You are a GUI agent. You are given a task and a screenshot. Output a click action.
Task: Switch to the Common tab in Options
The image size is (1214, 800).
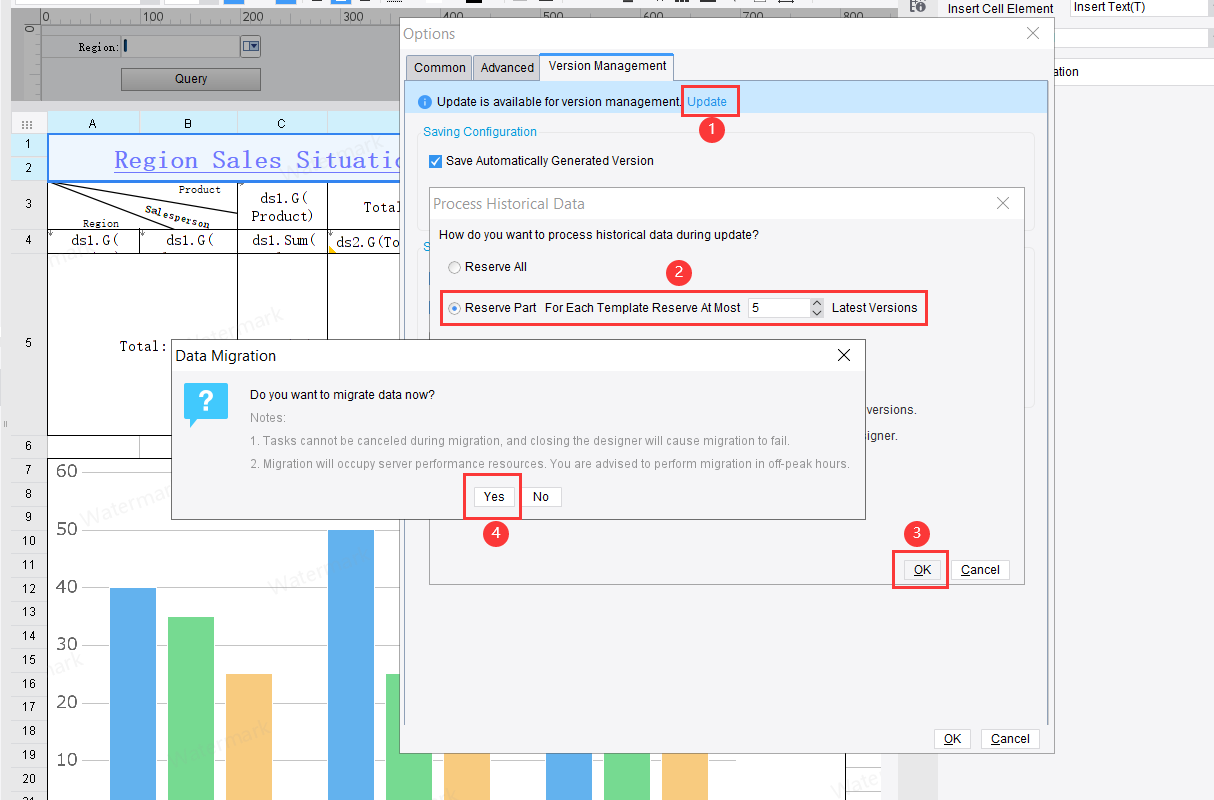[440, 68]
